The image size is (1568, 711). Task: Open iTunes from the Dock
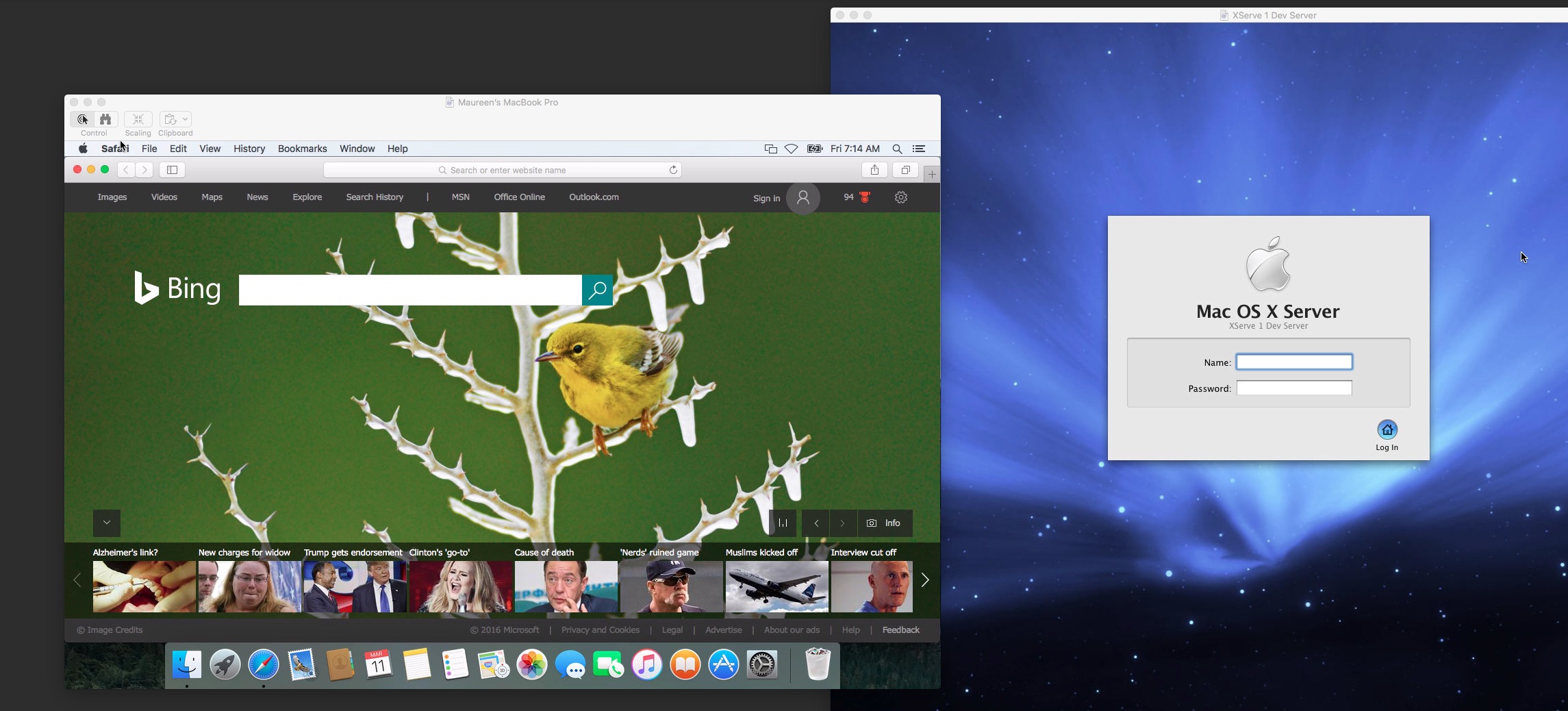[647, 664]
